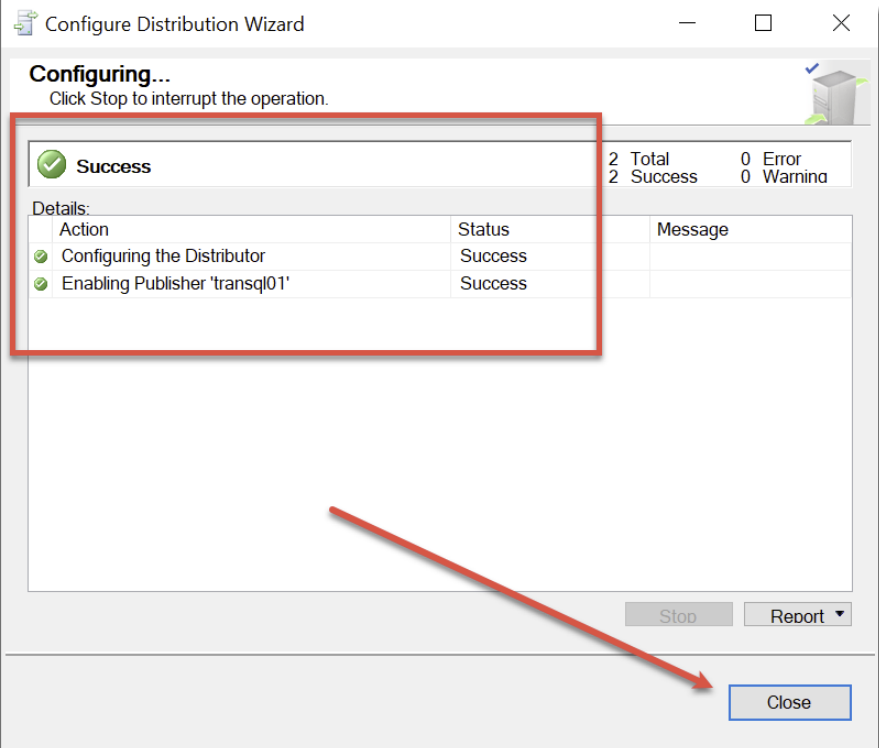Open the Report dropdown menu

coord(797,615)
